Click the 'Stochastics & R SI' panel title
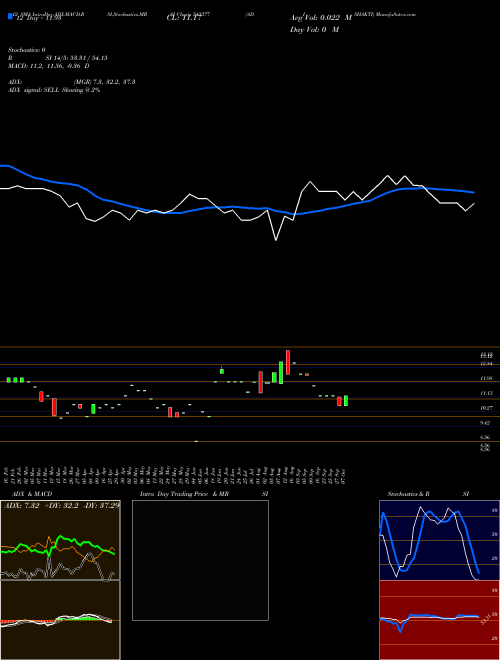This screenshot has height=660, width=500. point(428,494)
